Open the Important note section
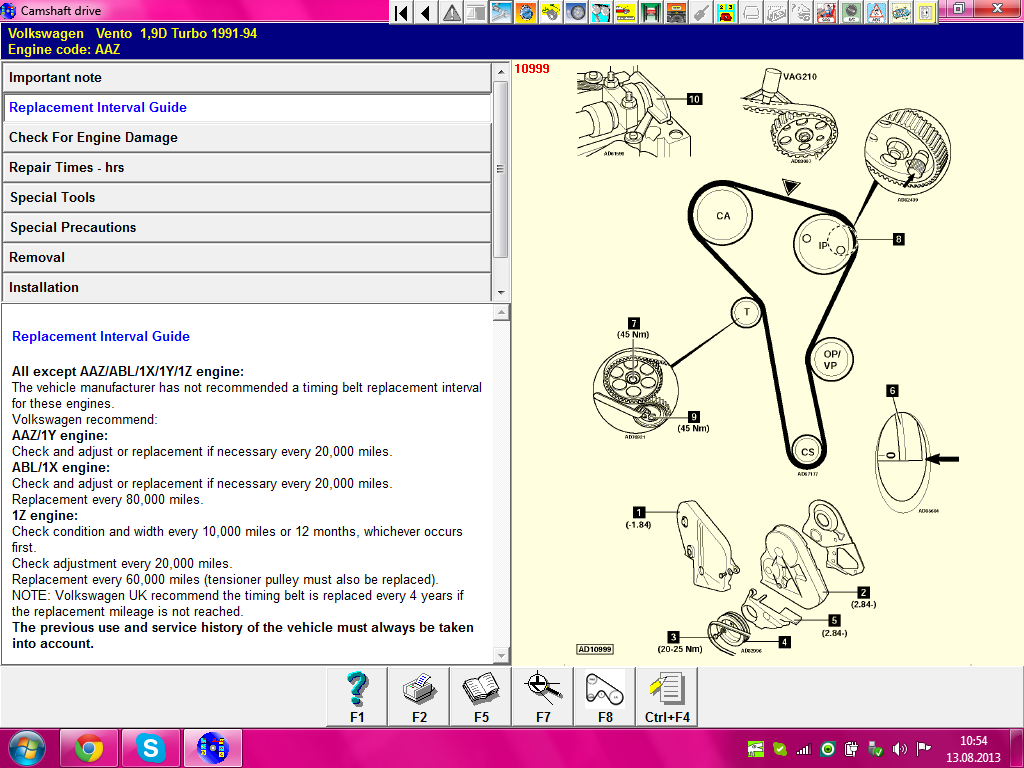The image size is (1024, 768). 247,78
